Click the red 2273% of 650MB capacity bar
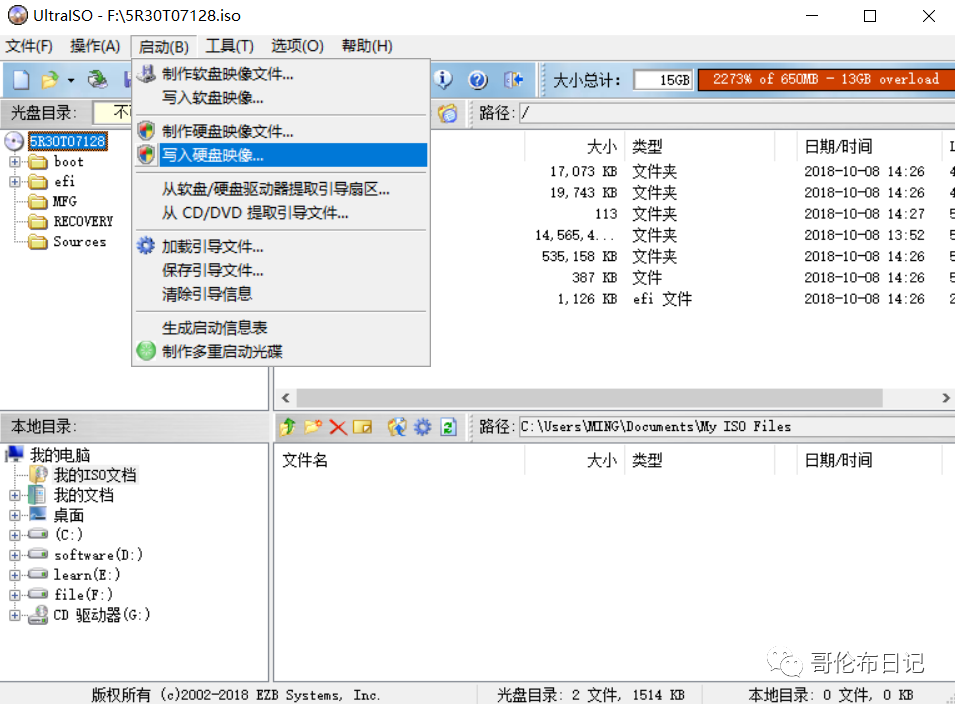This screenshot has width=955, height=704. tap(826, 80)
